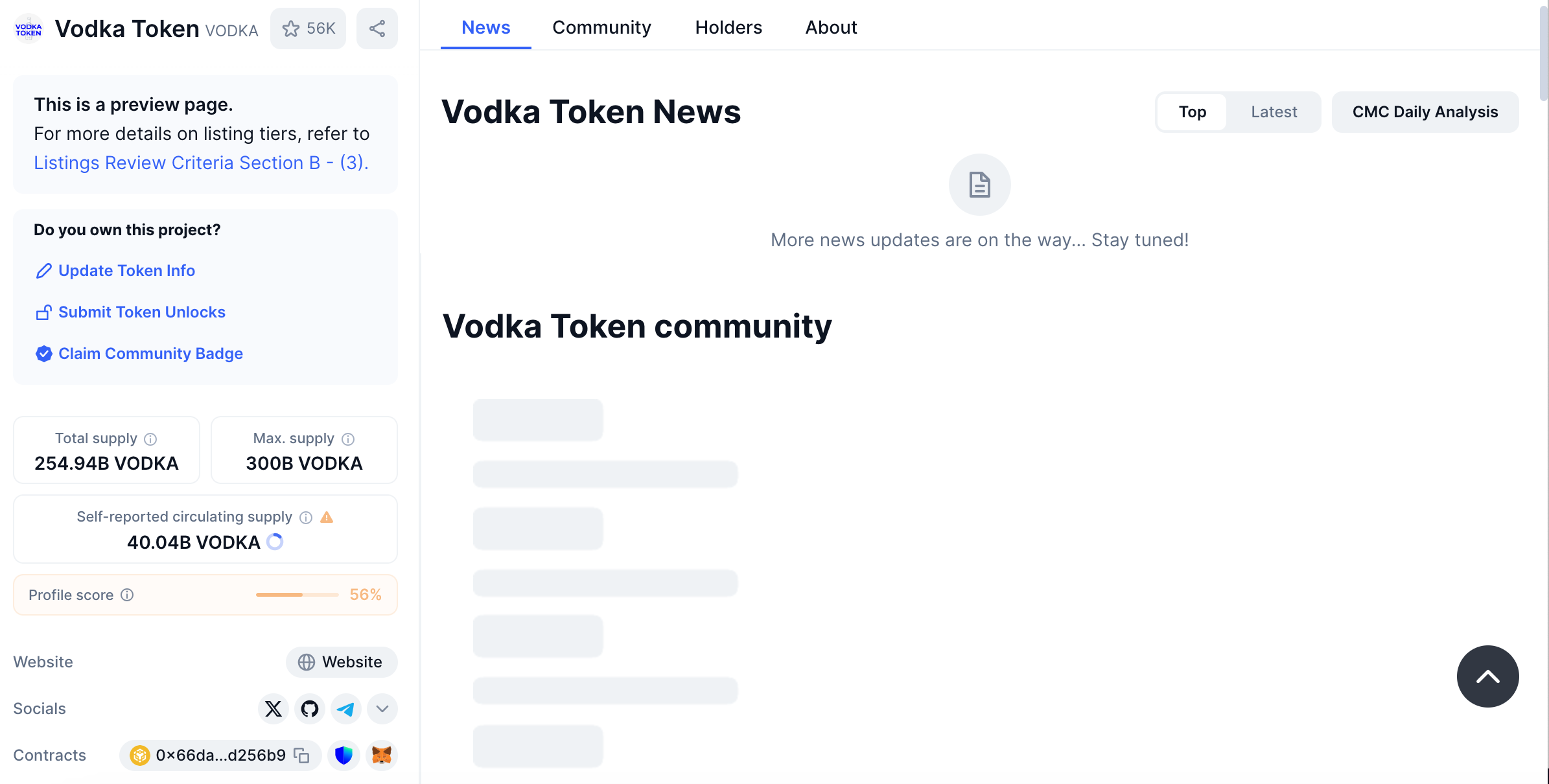
Task: Open the Community tab
Action: (x=601, y=27)
